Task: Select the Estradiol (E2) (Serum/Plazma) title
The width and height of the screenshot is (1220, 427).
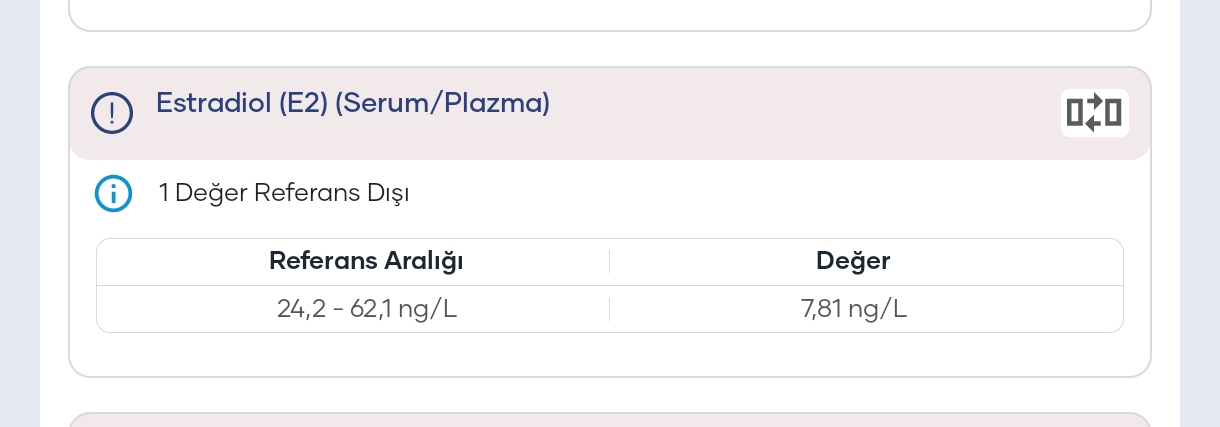Action: pyautogui.click(x=353, y=103)
